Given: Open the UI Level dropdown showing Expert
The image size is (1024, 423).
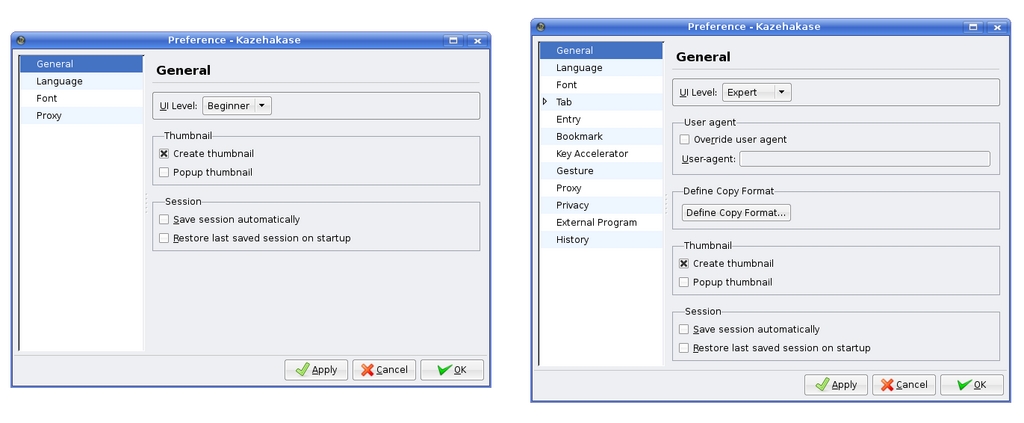Looking at the screenshot, I should pyautogui.click(x=757, y=92).
